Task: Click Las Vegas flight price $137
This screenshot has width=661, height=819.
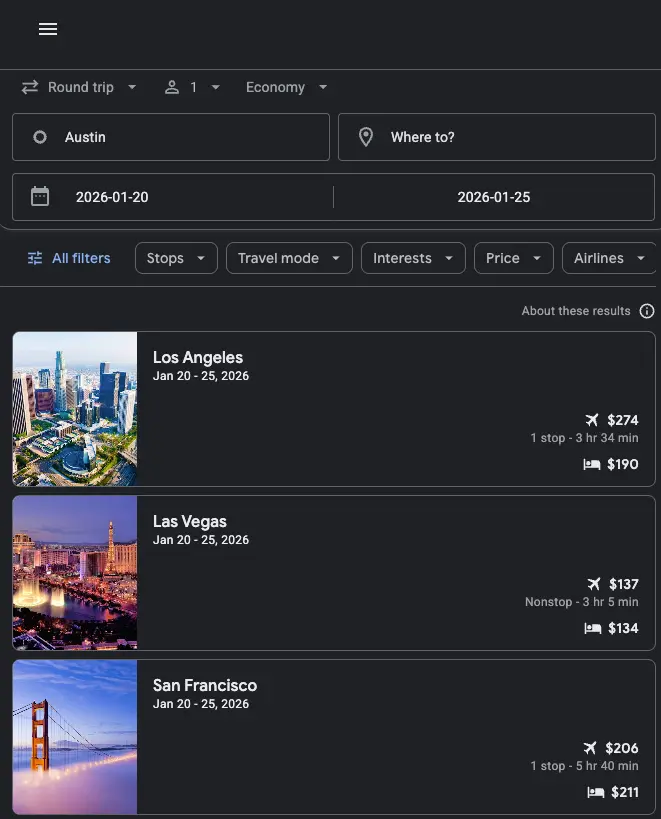Action: click(x=624, y=584)
